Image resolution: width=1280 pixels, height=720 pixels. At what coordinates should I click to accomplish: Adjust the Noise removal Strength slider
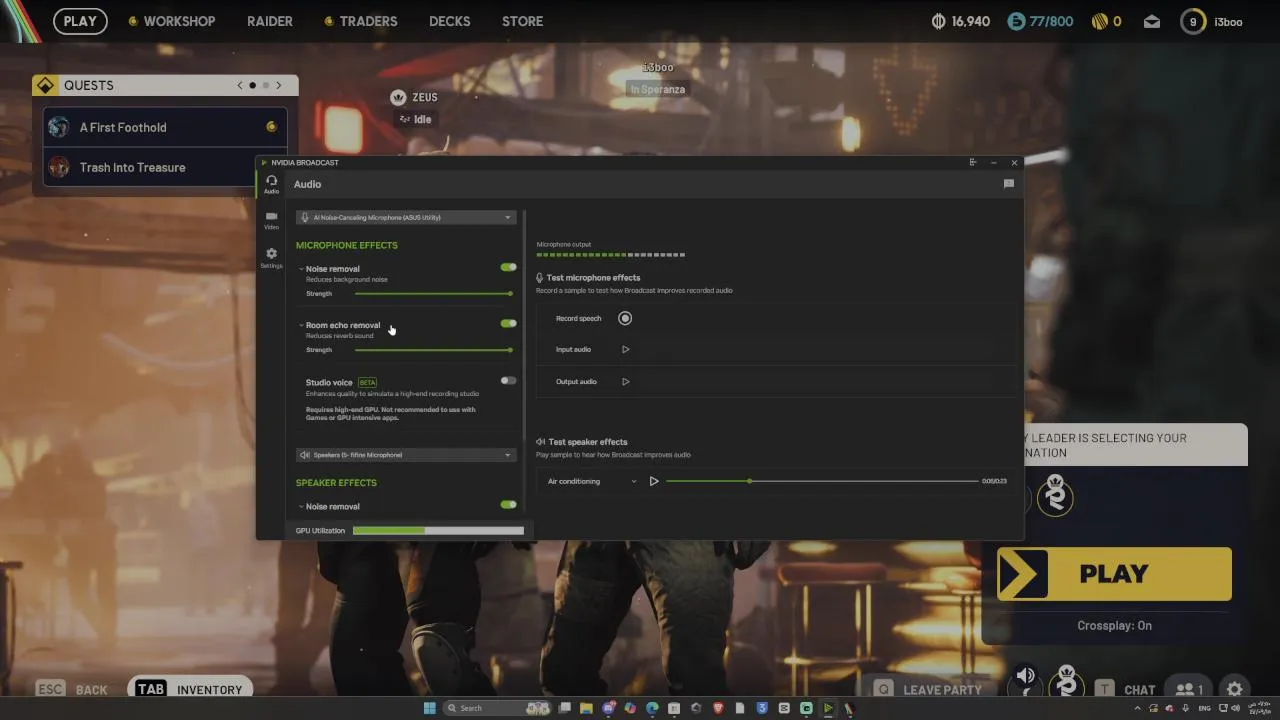pyautogui.click(x=433, y=293)
